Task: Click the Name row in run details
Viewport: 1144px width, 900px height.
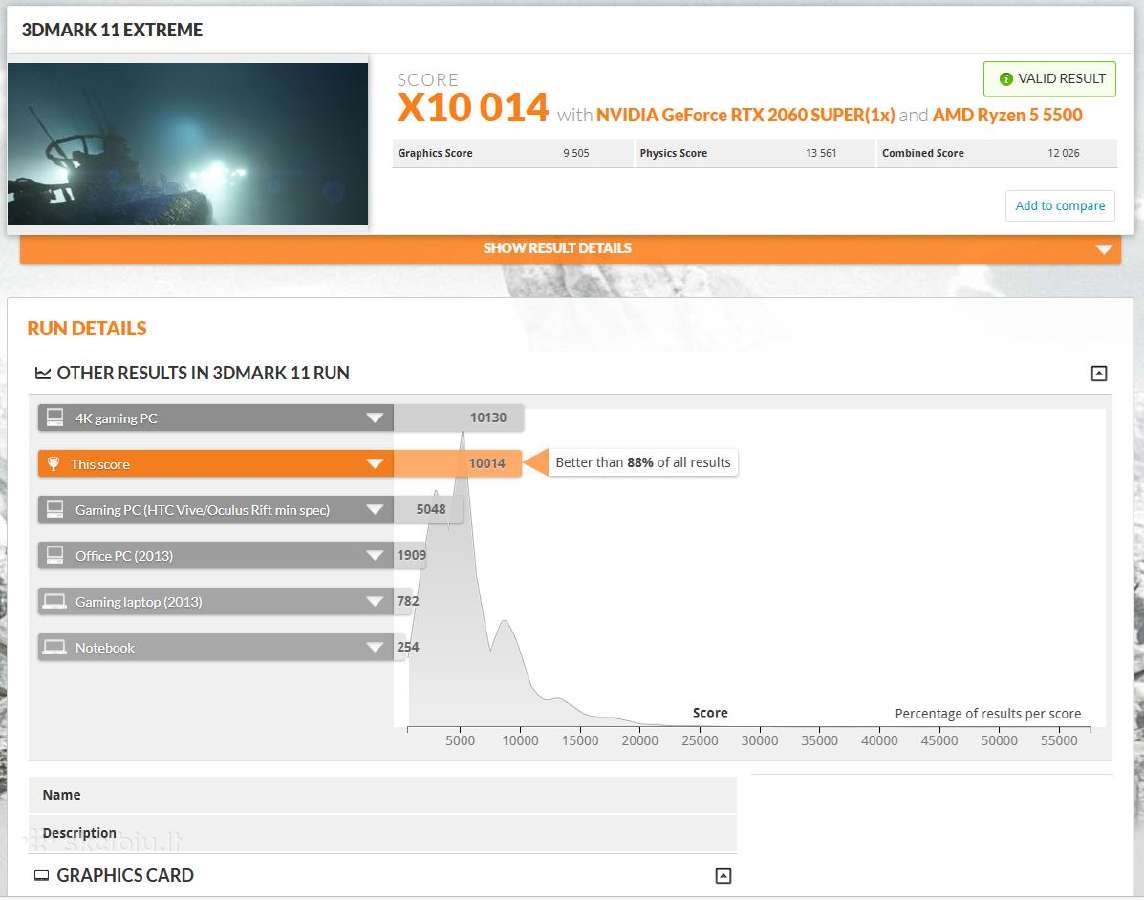Action: tap(383, 795)
